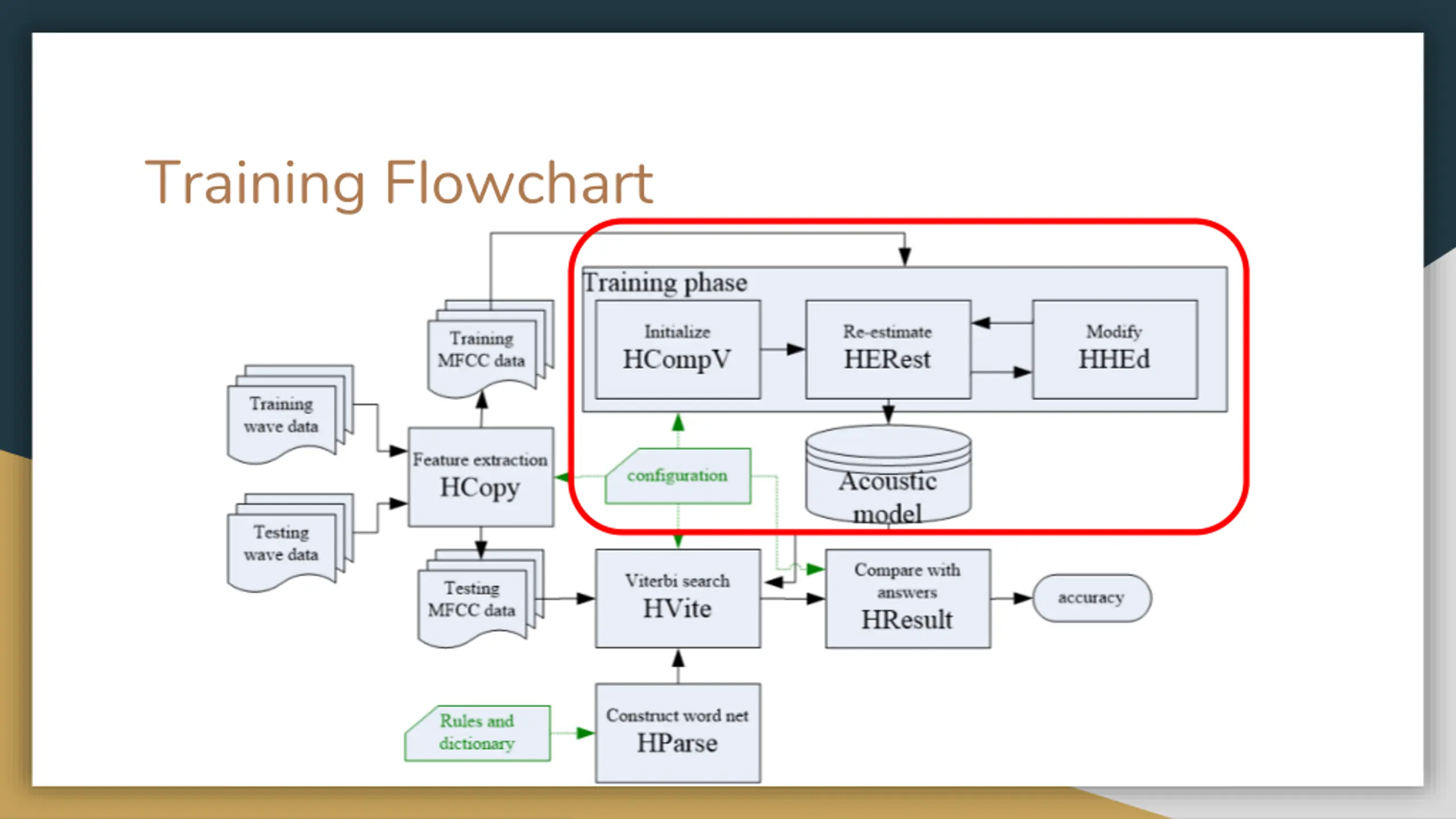Click the Training MFCC data document stack

coord(490,348)
